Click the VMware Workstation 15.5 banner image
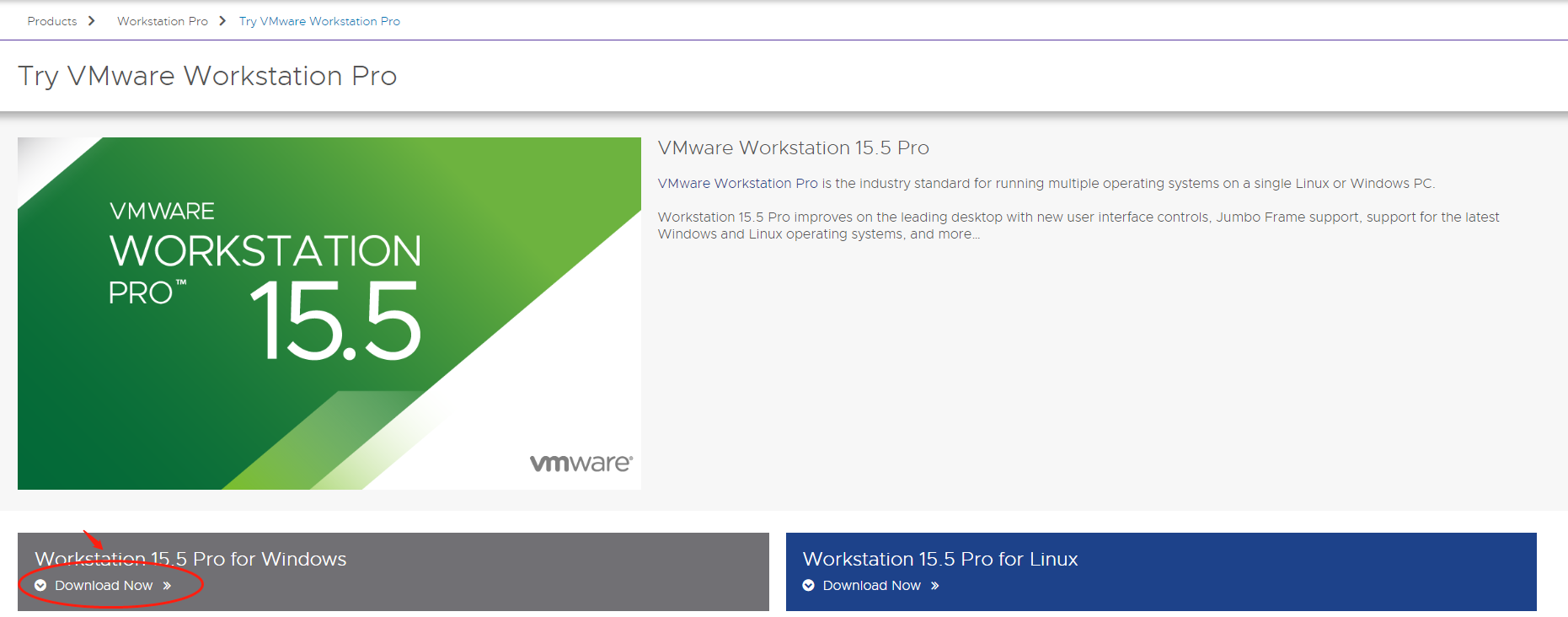Viewport: 1568px width, 617px height. pyautogui.click(x=329, y=314)
